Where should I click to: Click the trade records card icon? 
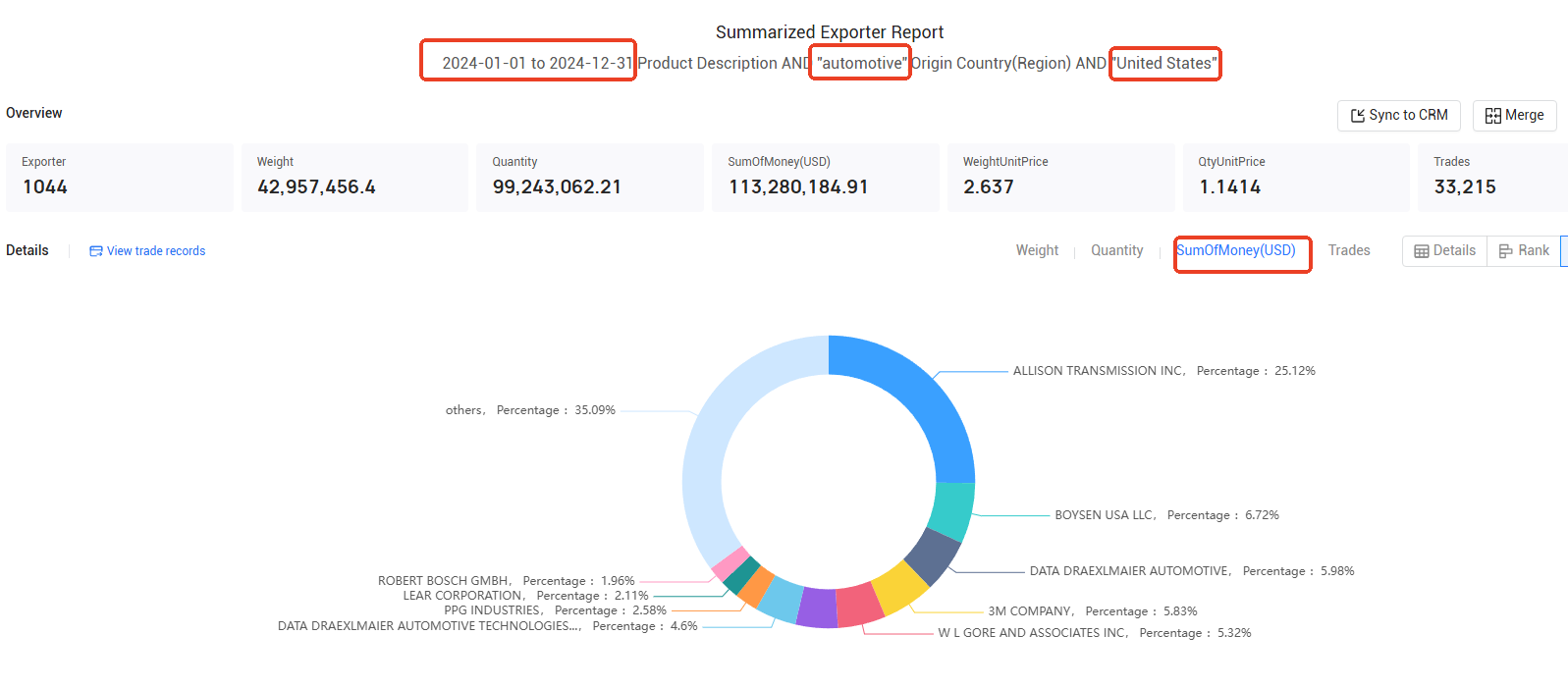tap(96, 251)
